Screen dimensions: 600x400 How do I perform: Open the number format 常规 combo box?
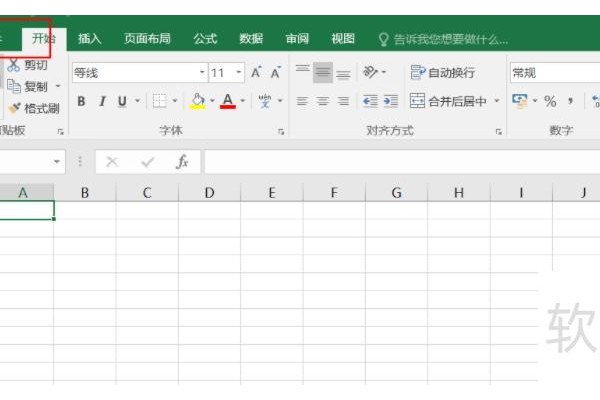(555, 73)
